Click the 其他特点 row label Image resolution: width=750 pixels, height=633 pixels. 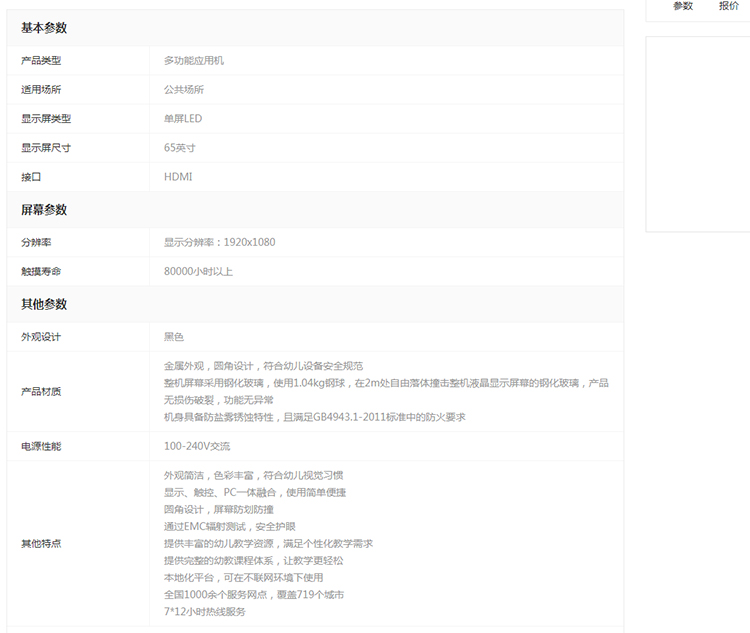(x=41, y=543)
